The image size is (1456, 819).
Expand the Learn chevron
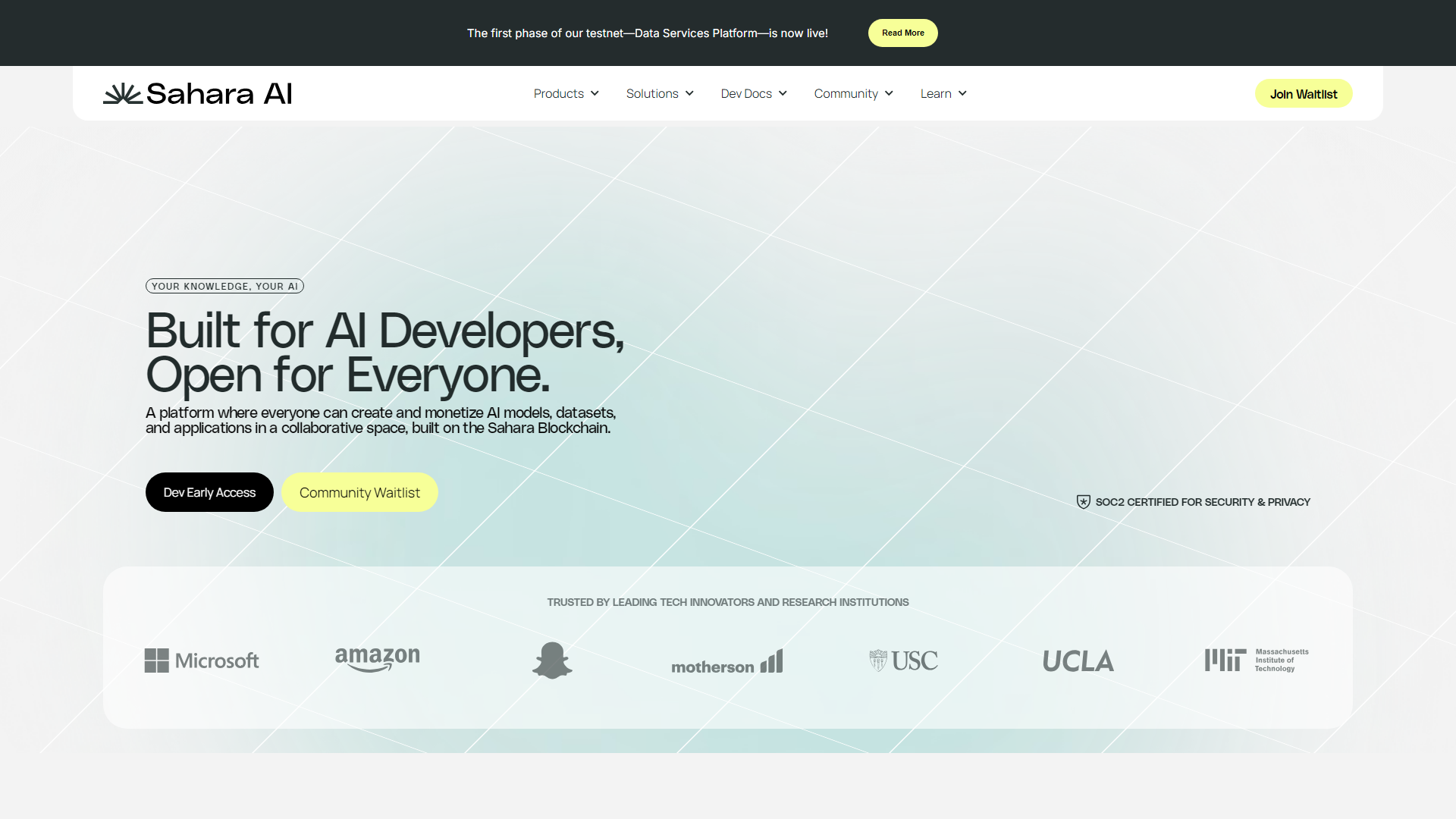[962, 93]
